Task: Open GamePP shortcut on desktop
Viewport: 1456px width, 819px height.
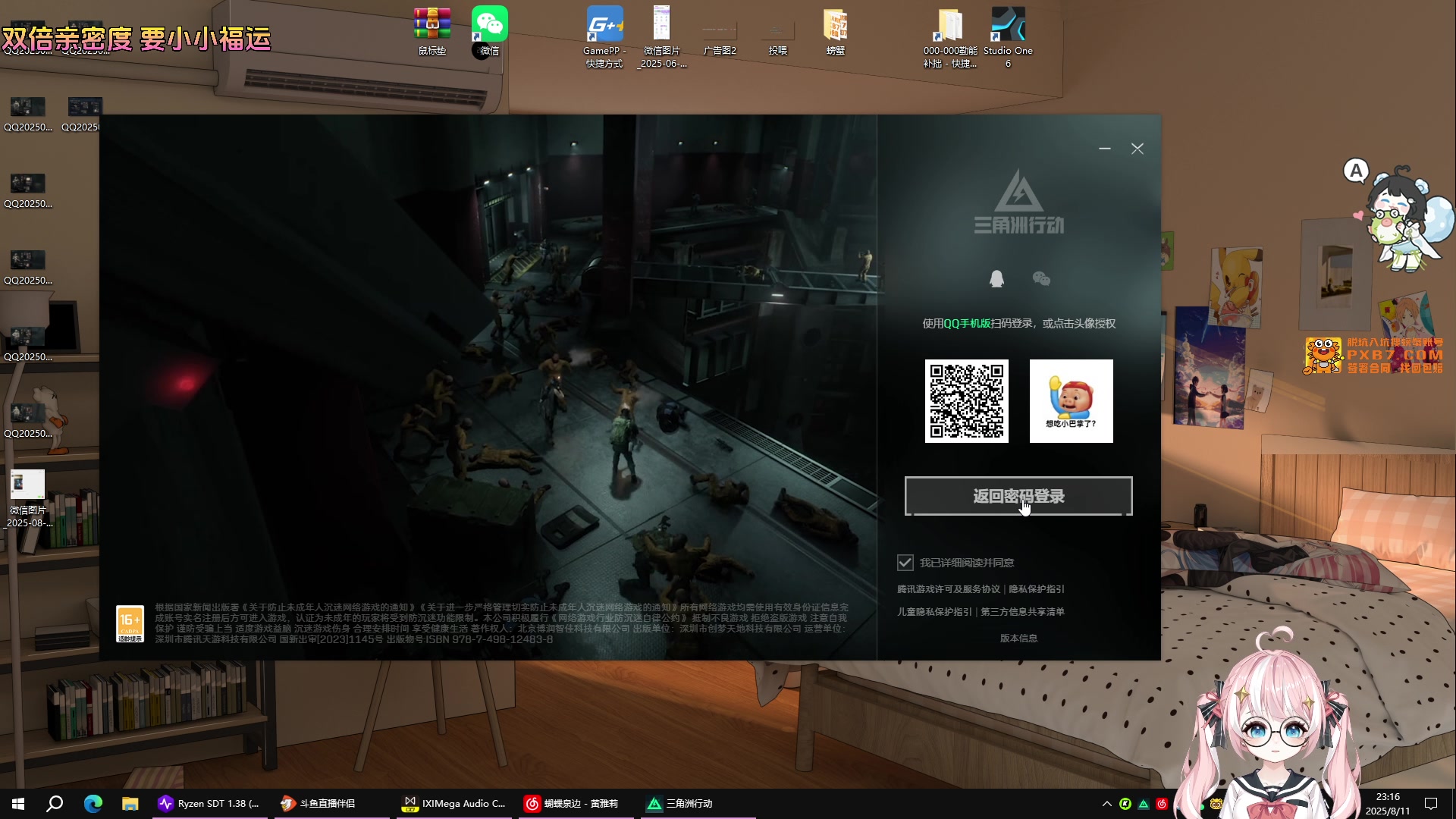Action: tap(604, 37)
